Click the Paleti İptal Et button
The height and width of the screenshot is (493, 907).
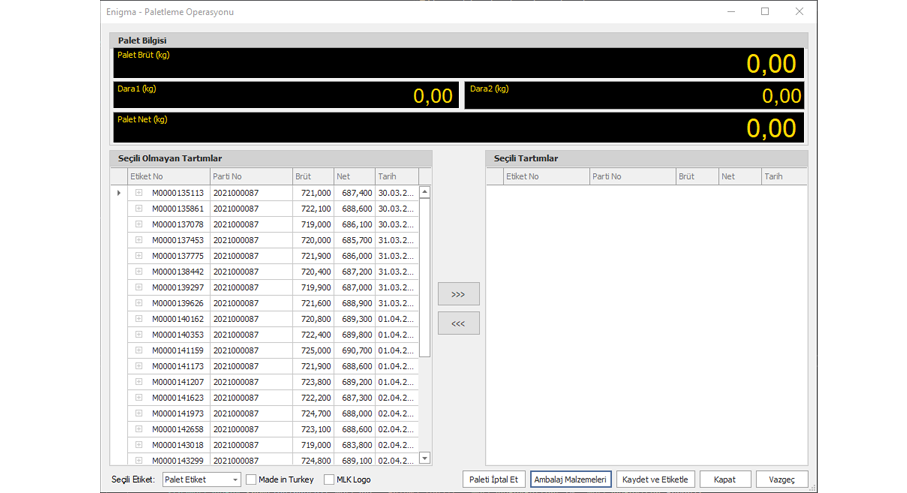[x=494, y=480]
